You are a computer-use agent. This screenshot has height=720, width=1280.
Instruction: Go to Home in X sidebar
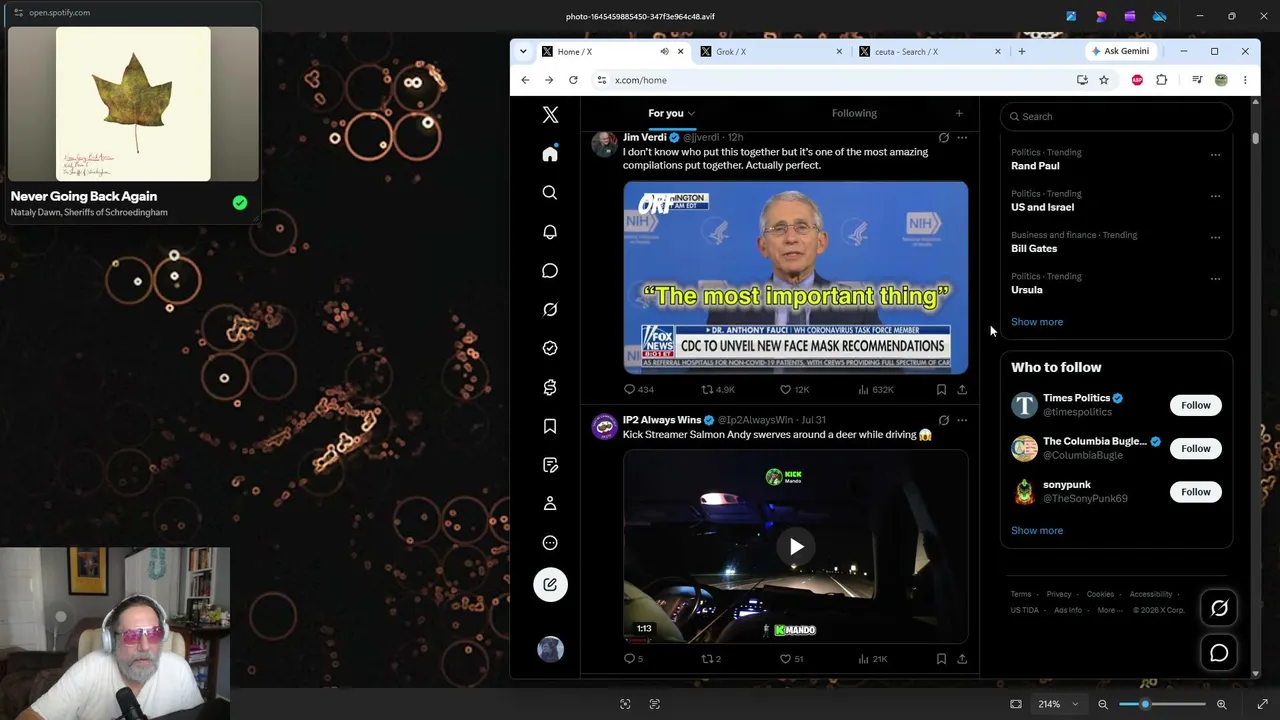550,153
